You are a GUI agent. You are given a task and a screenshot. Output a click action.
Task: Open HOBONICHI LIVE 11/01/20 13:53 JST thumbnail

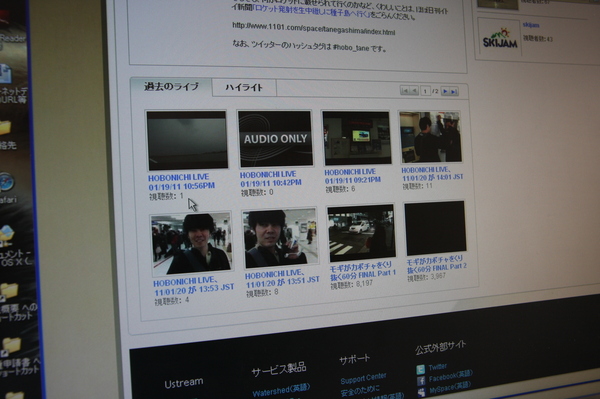(191, 243)
